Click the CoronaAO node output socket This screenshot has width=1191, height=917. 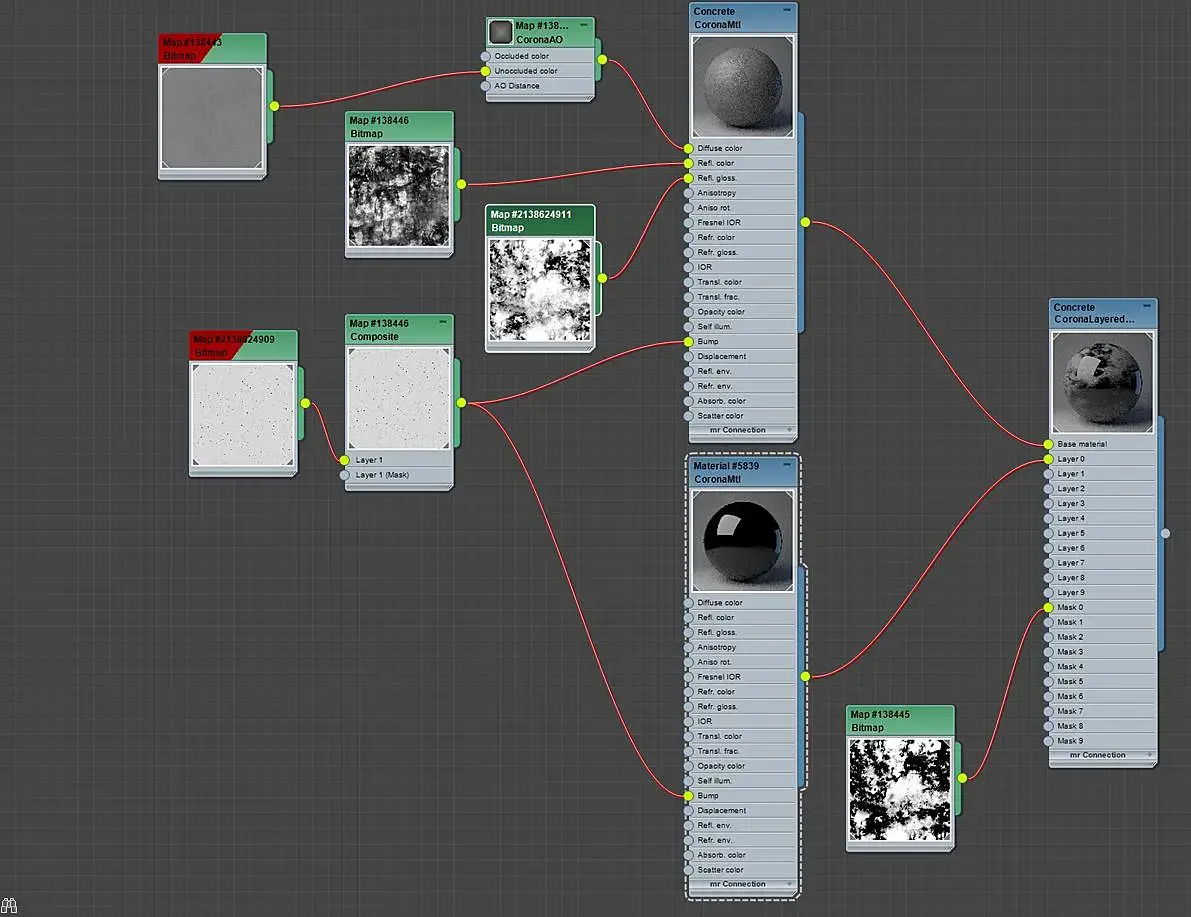[602, 60]
